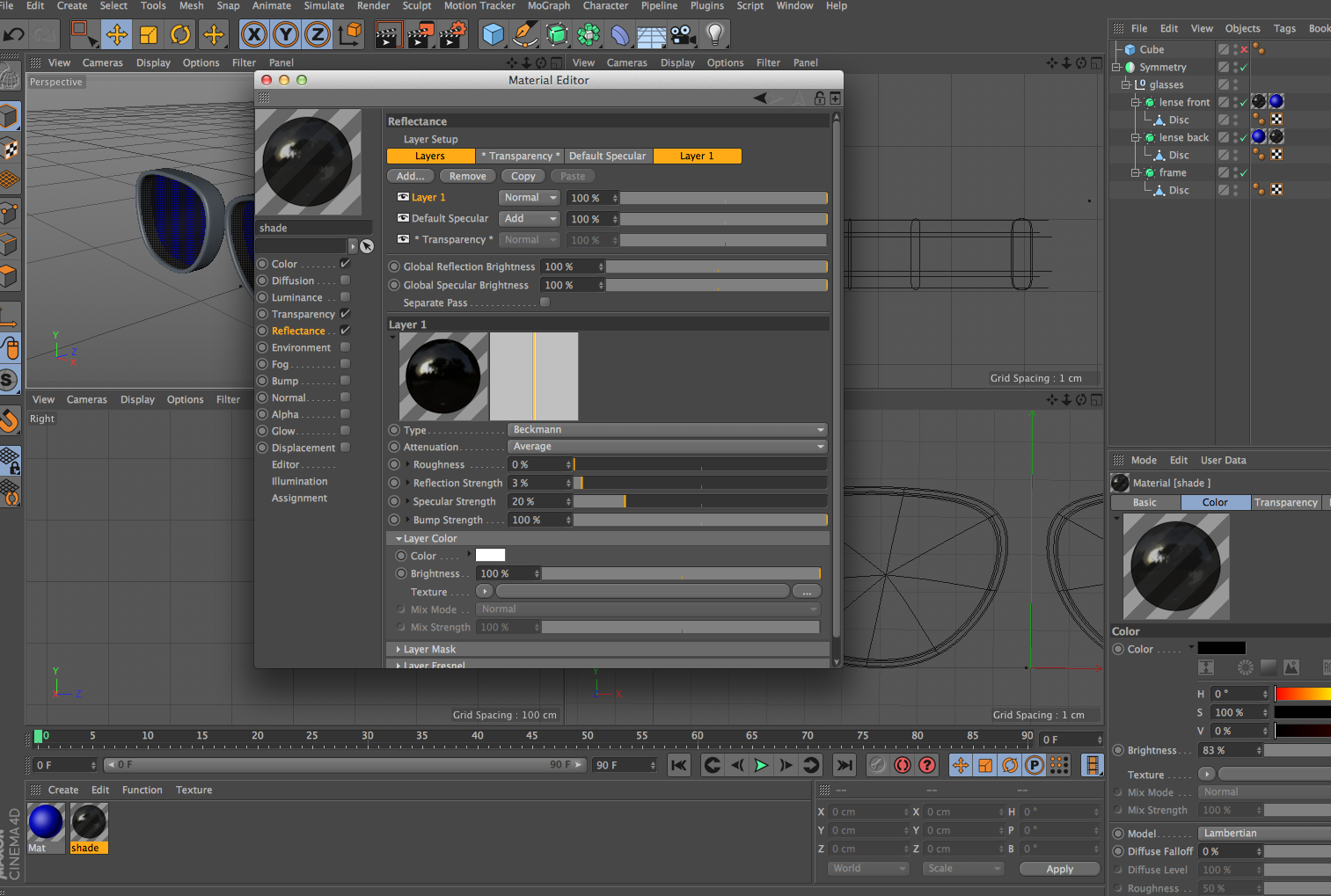The width and height of the screenshot is (1331, 896).
Task: Click the Undo arrow icon
Action: coord(14,35)
